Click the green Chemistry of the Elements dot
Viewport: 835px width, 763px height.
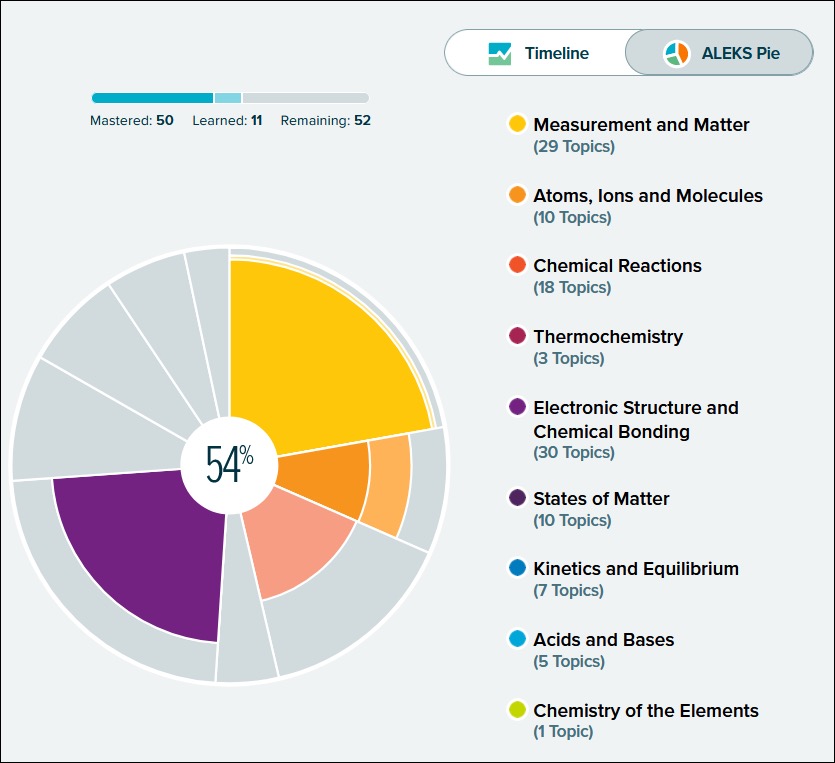(517, 711)
